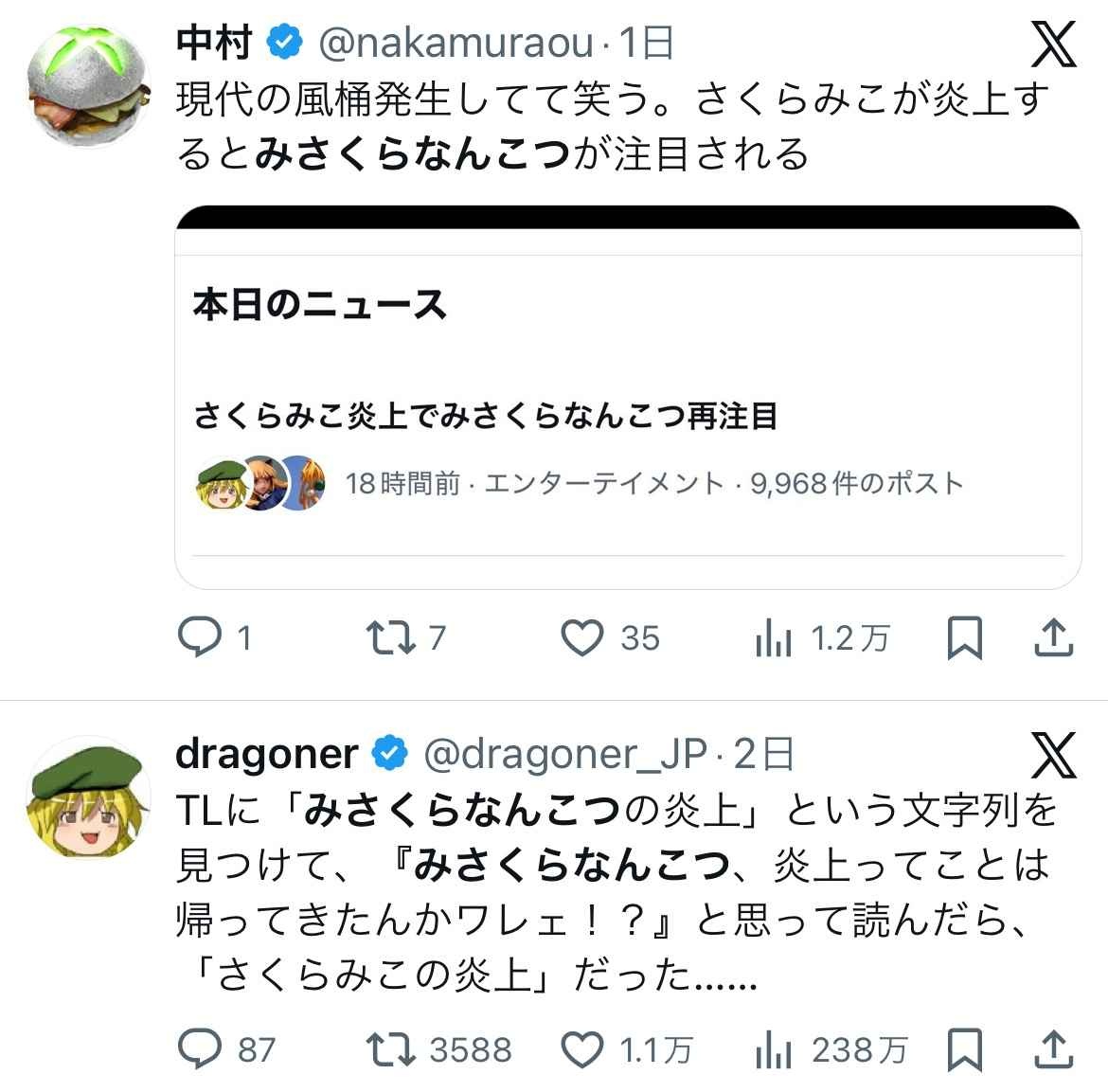Screen dimensions: 1108x1092
Task: View analytics of dragoner's post
Action: [774, 1050]
